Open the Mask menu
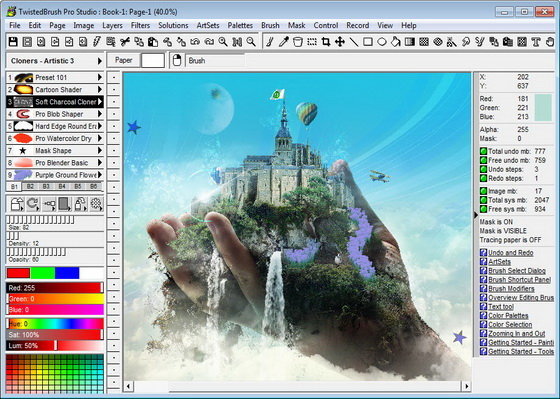The image size is (560, 399). pyautogui.click(x=296, y=26)
